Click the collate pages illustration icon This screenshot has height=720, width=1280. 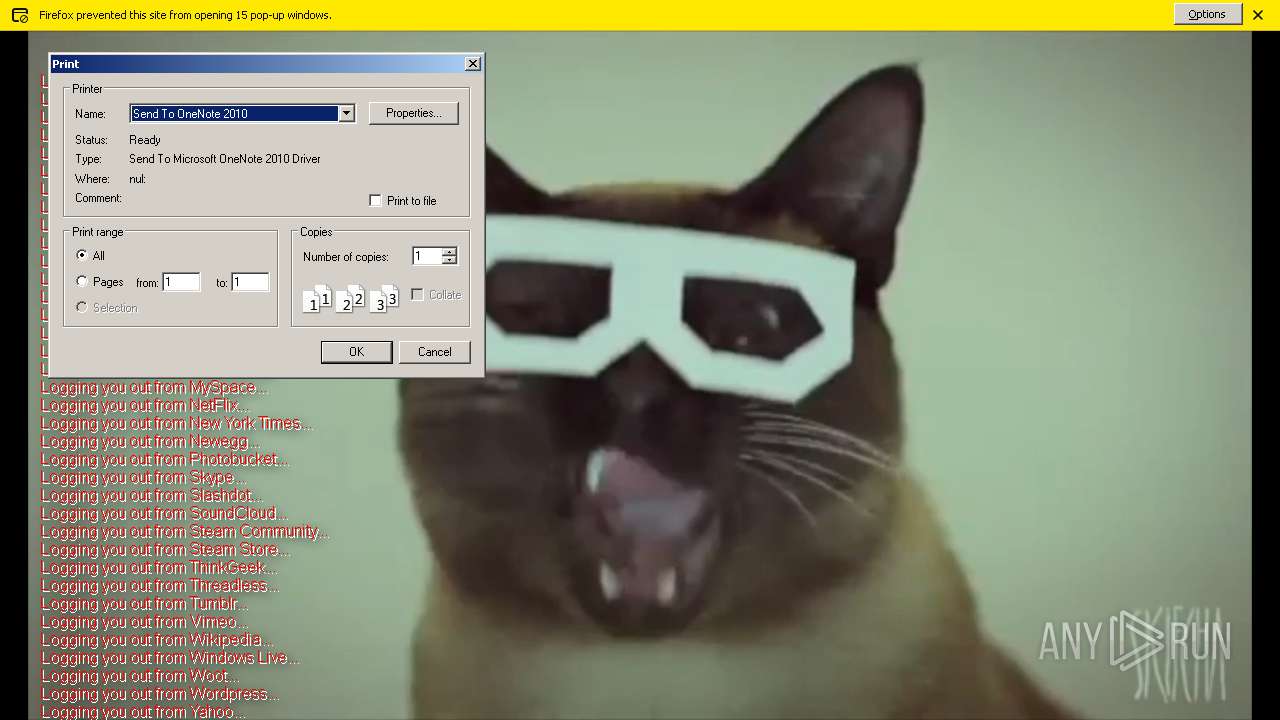pos(351,298)
